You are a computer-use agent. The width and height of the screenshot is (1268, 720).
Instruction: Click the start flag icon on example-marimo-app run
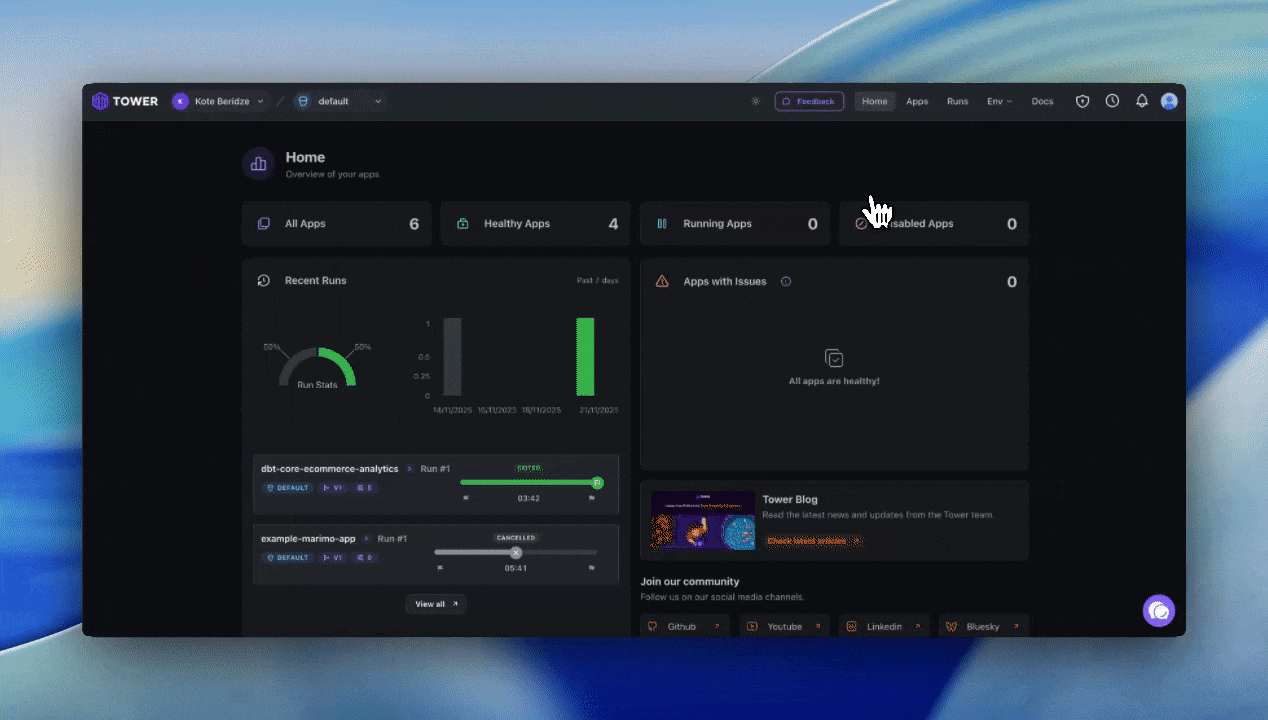(440, 568)
